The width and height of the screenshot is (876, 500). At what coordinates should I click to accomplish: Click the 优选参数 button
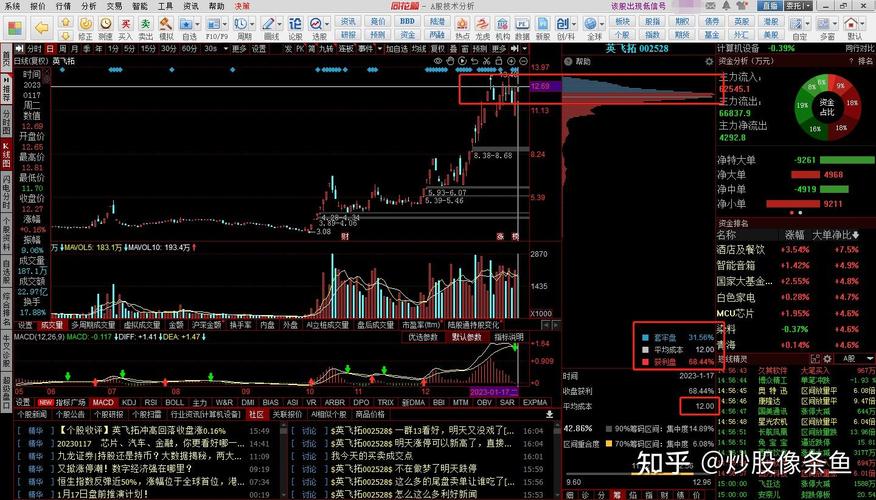pos(423,337)
